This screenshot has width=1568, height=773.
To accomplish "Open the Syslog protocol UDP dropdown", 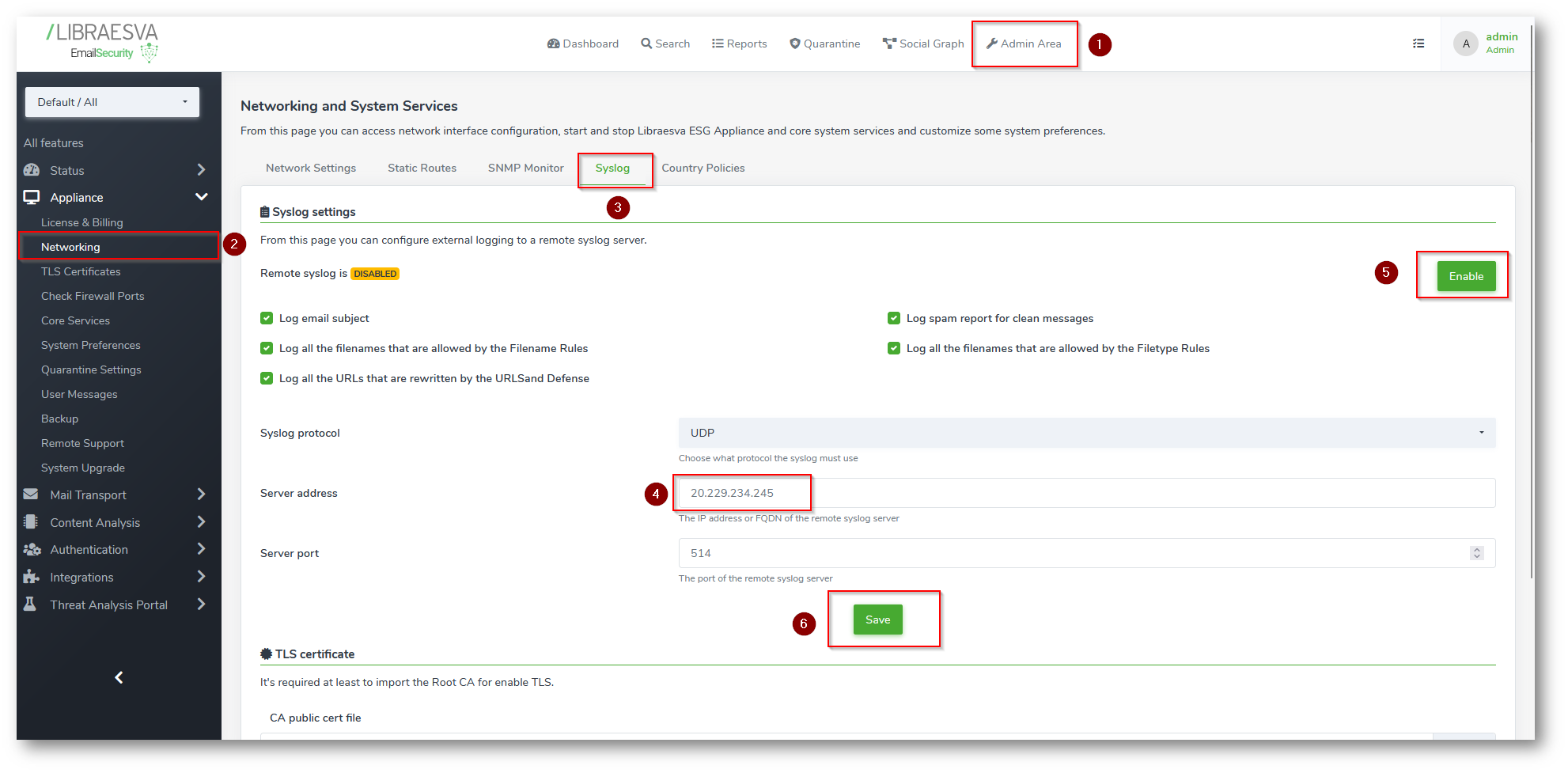I will pyautogui.click(x=1087, y=433).
